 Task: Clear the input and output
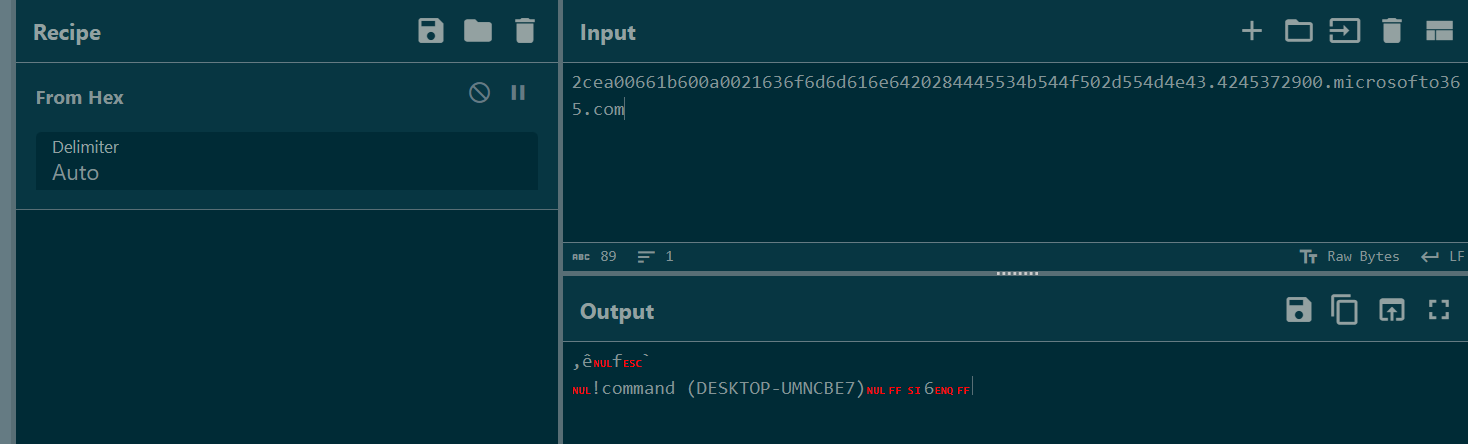click(x=1391, y=31)
